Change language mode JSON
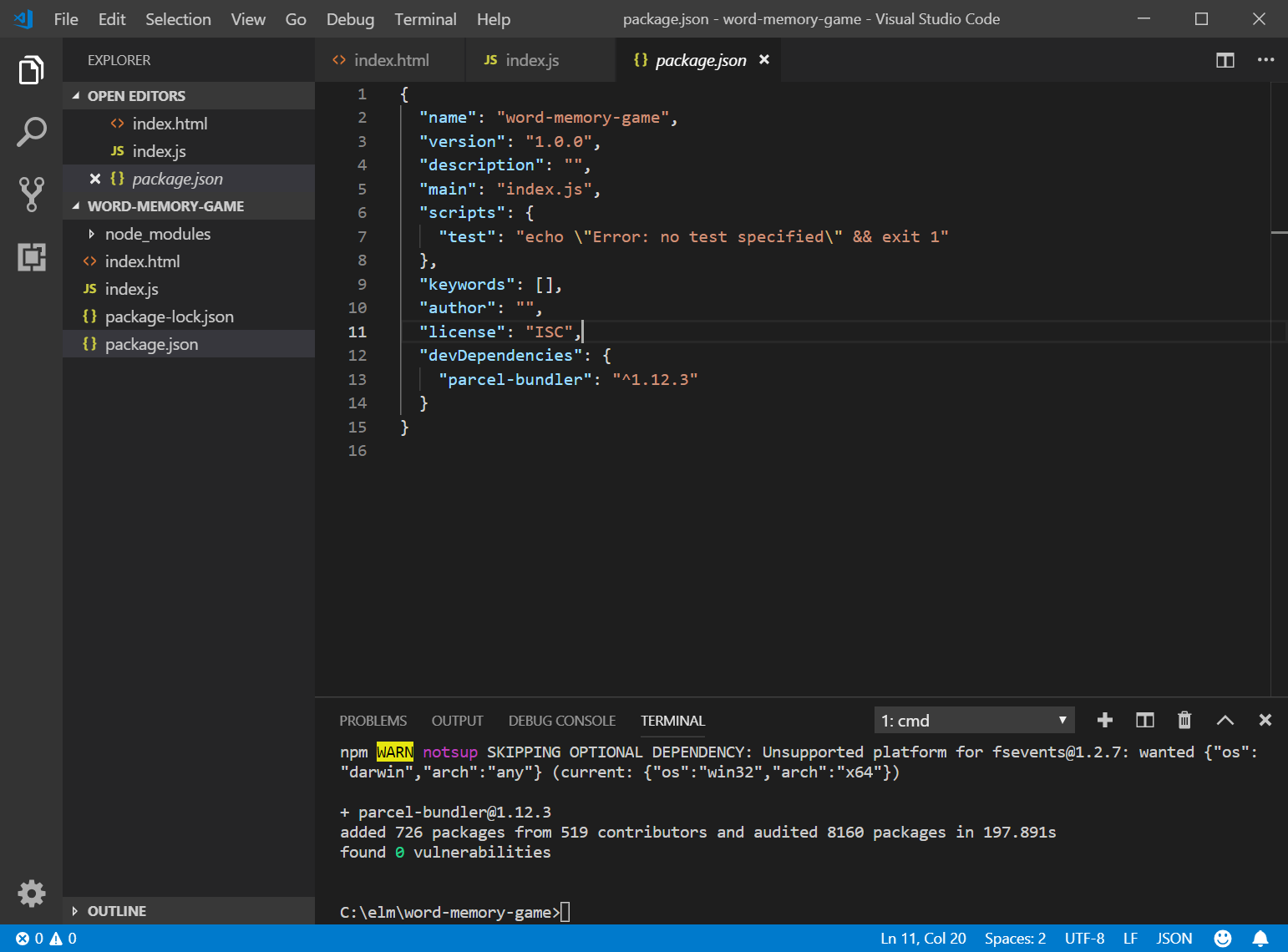Screen dimensions: 1288x952 [1174, 939]
